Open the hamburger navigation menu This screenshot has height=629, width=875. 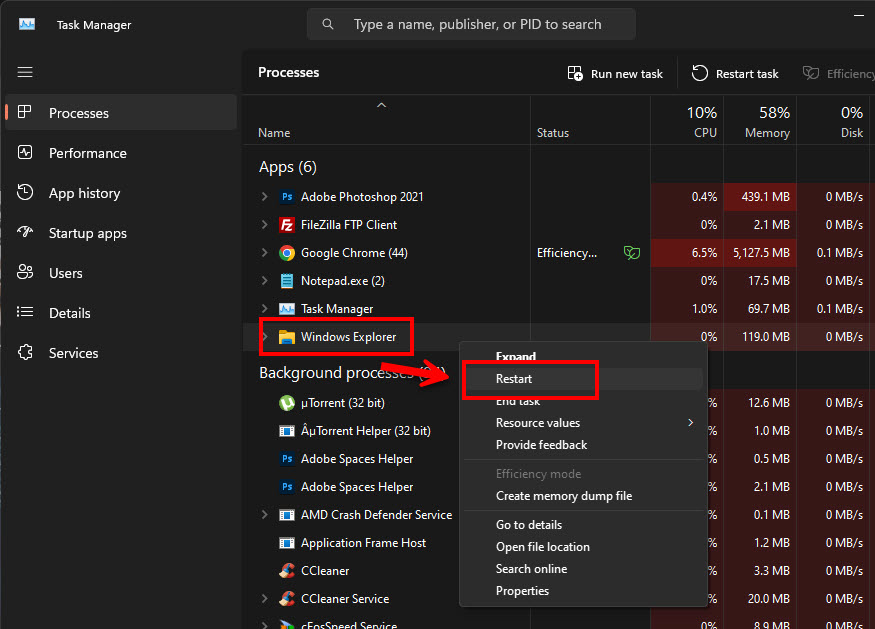click(25, 73)
